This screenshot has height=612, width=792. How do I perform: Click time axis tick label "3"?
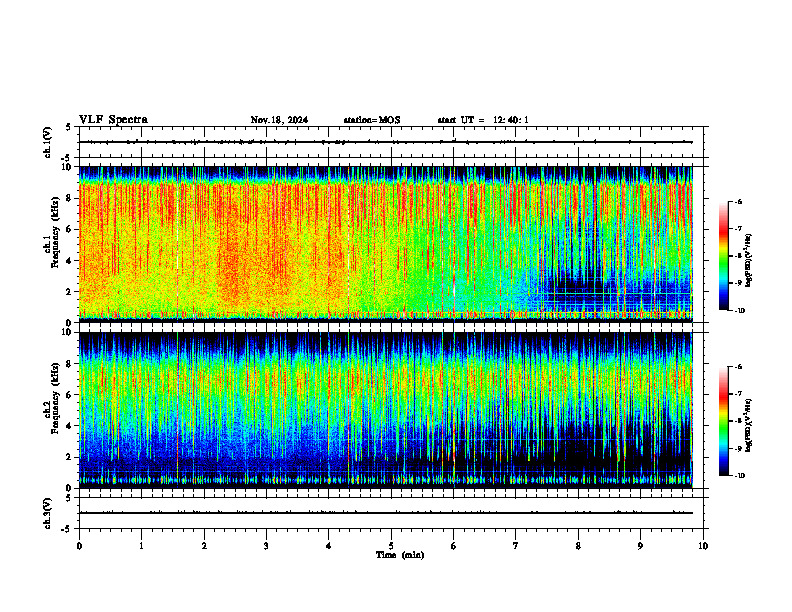coord(266,546)
